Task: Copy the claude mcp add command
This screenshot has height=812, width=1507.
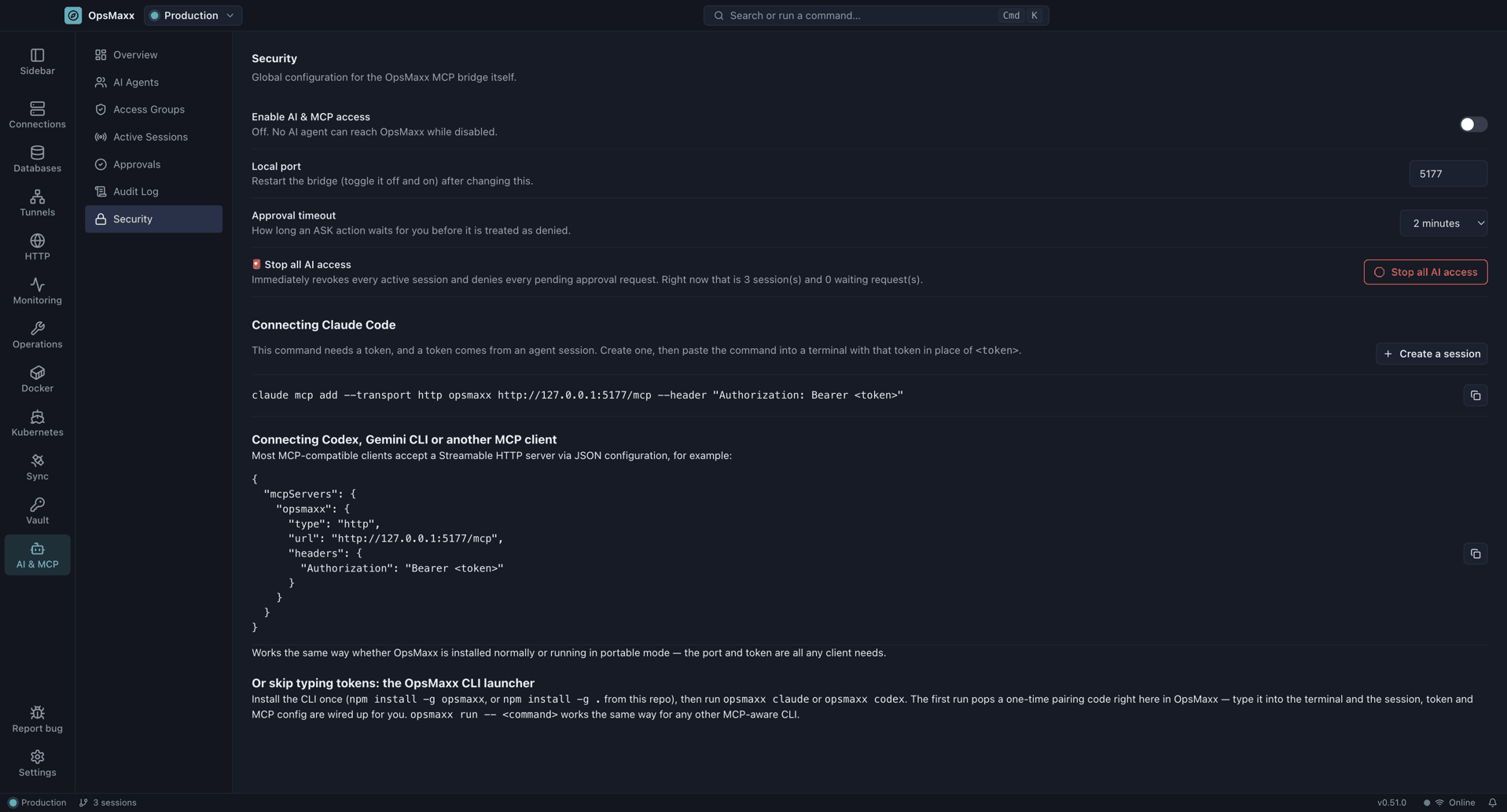Action: coord(1476,395)
